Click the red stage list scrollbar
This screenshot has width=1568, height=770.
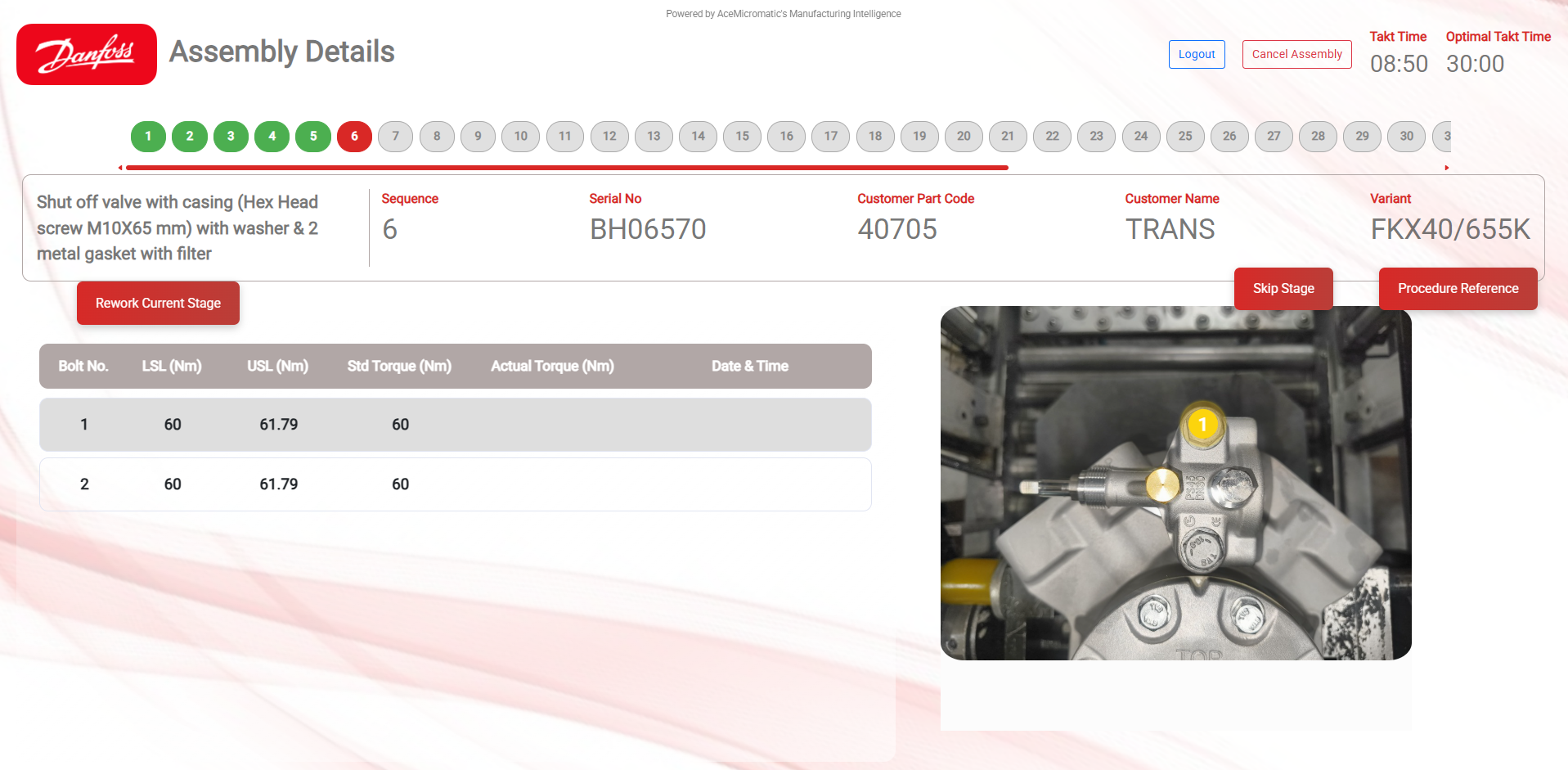[567, 168]
